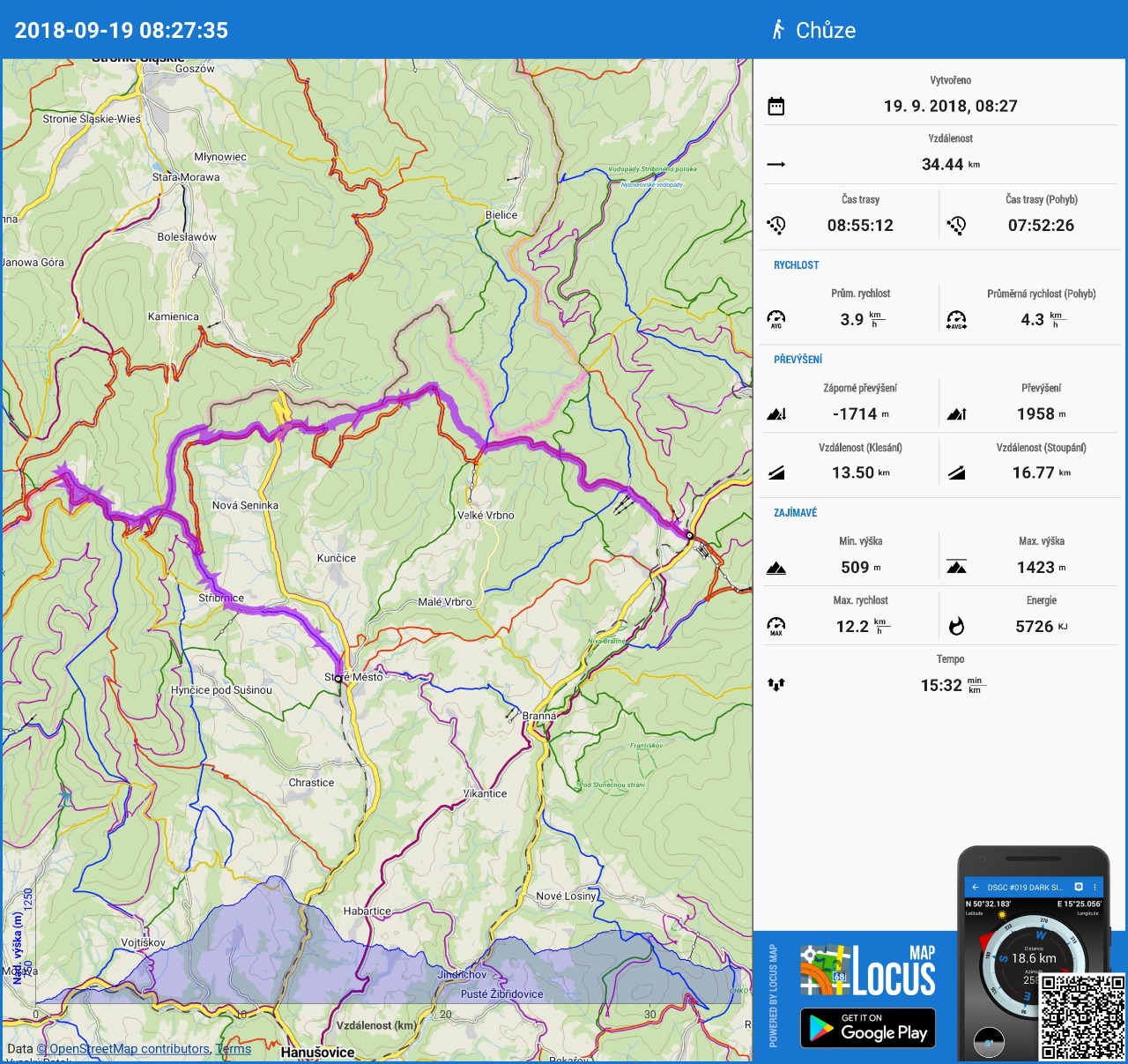Click the min altitude mountain icon beside 509
1128x1064 pixels.
tap(775, 568)
